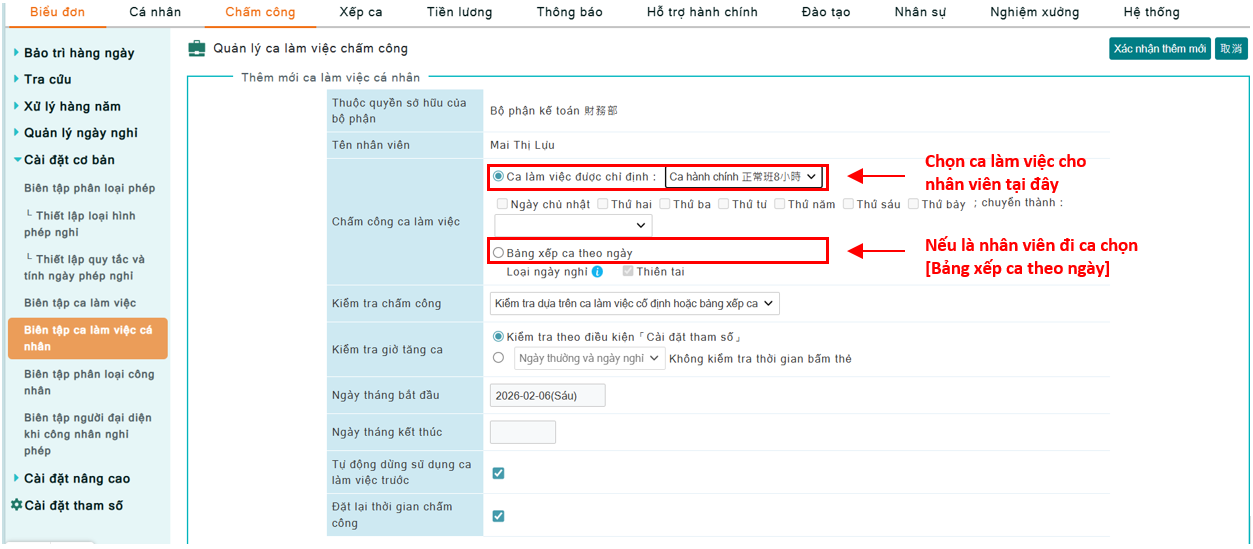Screen dimensions: 1253x549
Task: Select Bảng xếp ca theo ngày radio option
Action: pyautogui.click(x=498, y=253)
